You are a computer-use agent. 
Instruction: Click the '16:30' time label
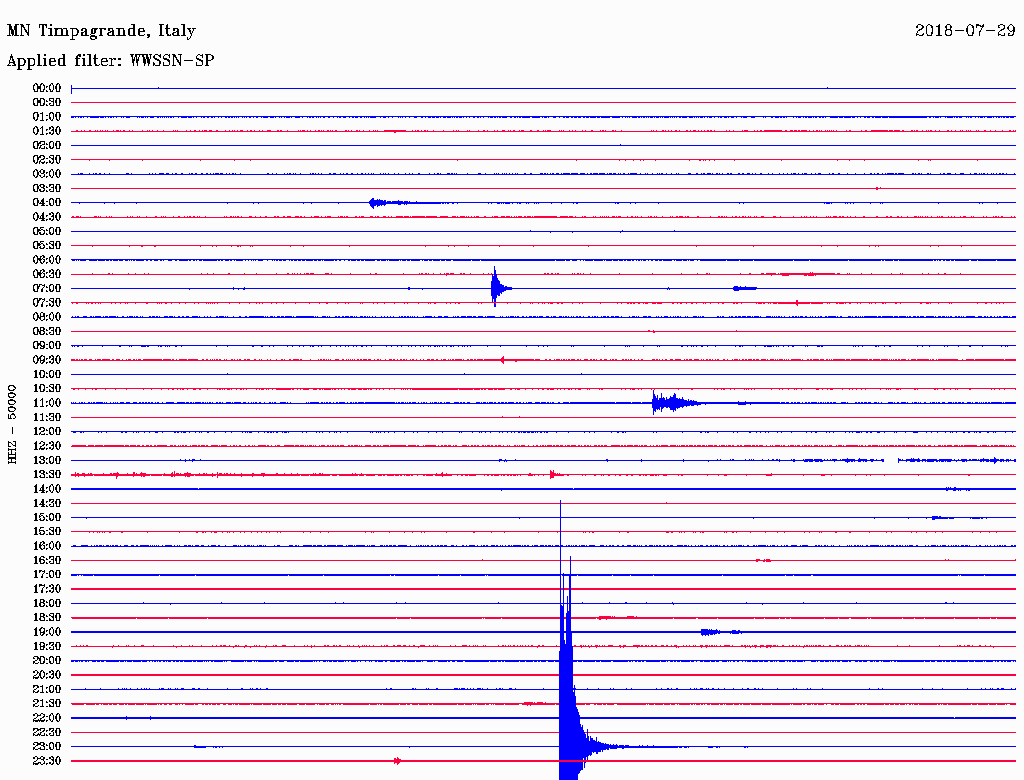pyautogui.click(x=47, y=561)
